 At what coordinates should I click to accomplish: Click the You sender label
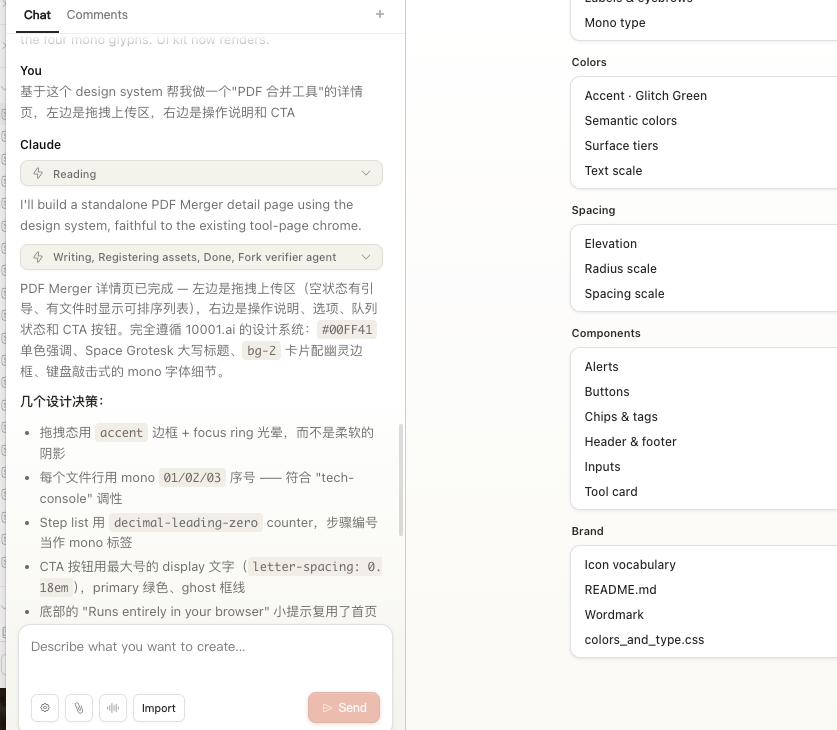31,70
